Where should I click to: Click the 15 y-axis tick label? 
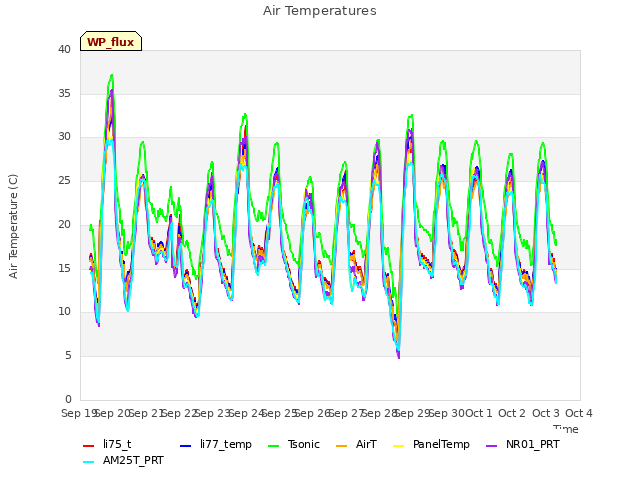coord(64,268)
